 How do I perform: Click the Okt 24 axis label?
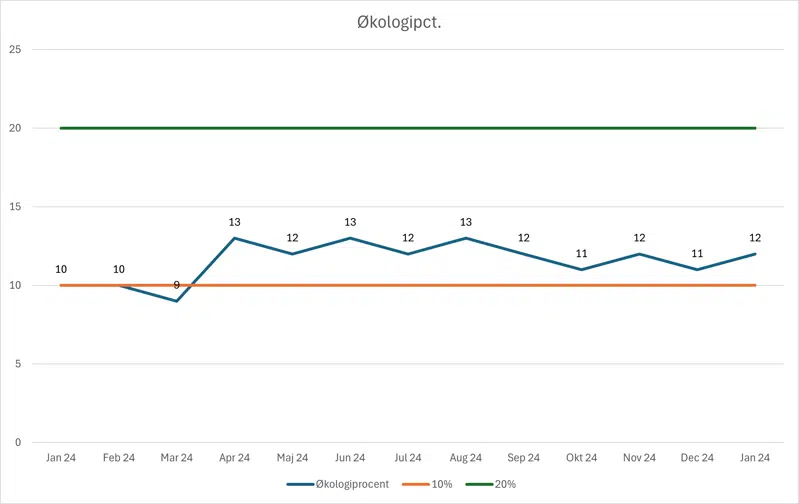click(x=582, y=458)
